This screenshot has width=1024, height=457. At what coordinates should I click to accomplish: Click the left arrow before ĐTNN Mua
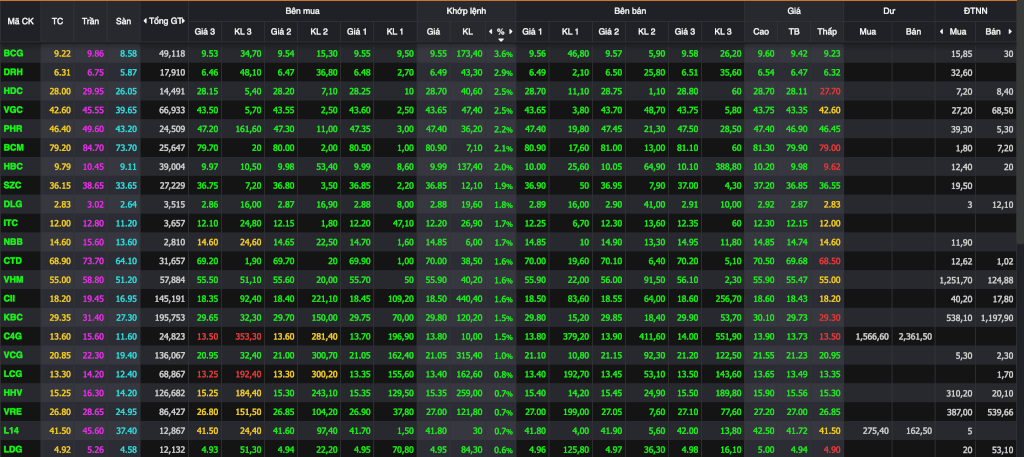[941, 31]
